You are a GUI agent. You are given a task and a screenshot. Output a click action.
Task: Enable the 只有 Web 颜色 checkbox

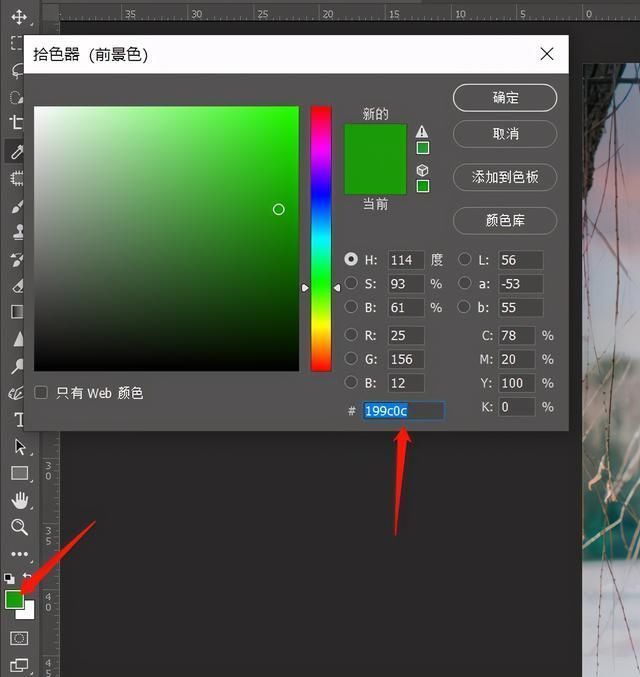(x=41, y=392)
